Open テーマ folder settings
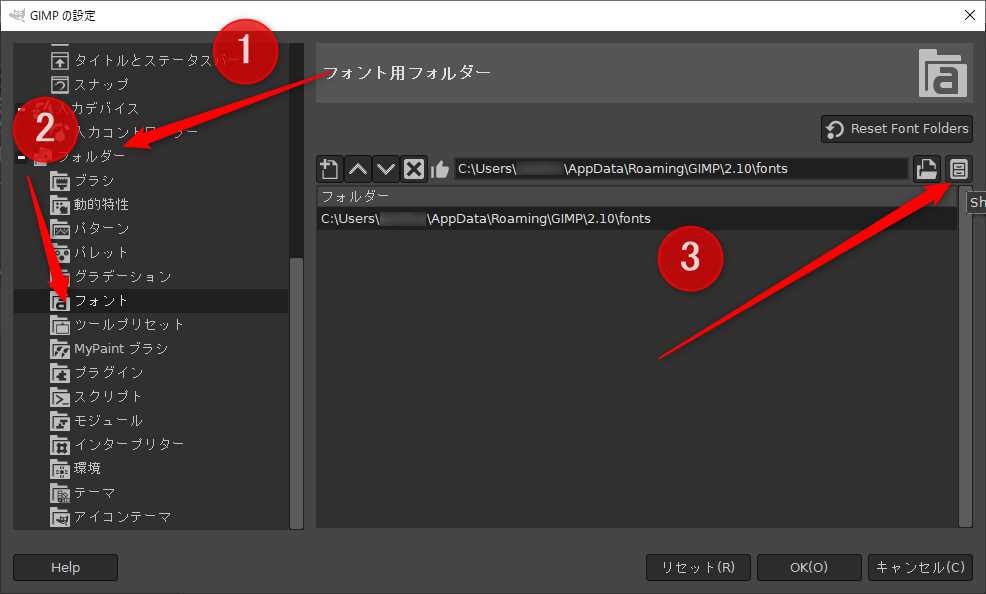The width and height of the screenshot is (986, 594). (83, 493)
